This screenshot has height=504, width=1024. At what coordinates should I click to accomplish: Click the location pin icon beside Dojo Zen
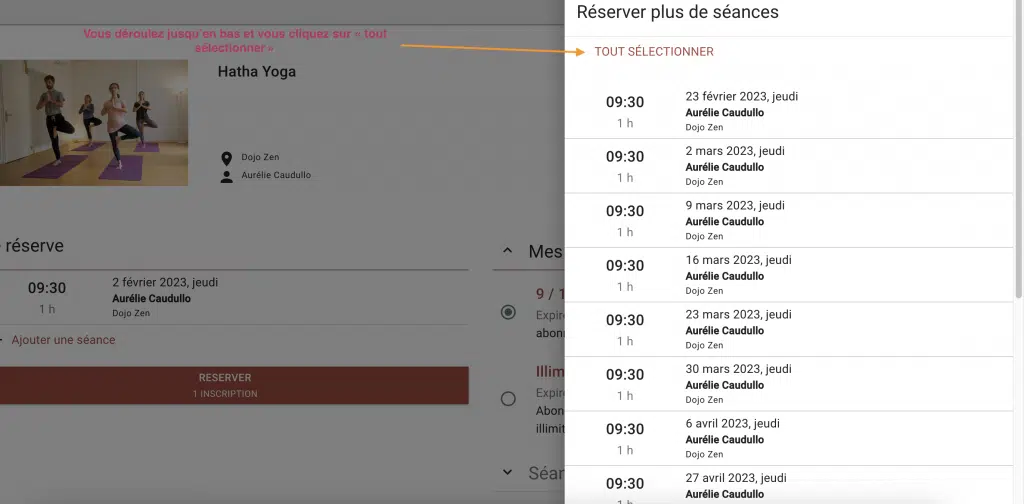pyautogui.click(x=227, y=158)
